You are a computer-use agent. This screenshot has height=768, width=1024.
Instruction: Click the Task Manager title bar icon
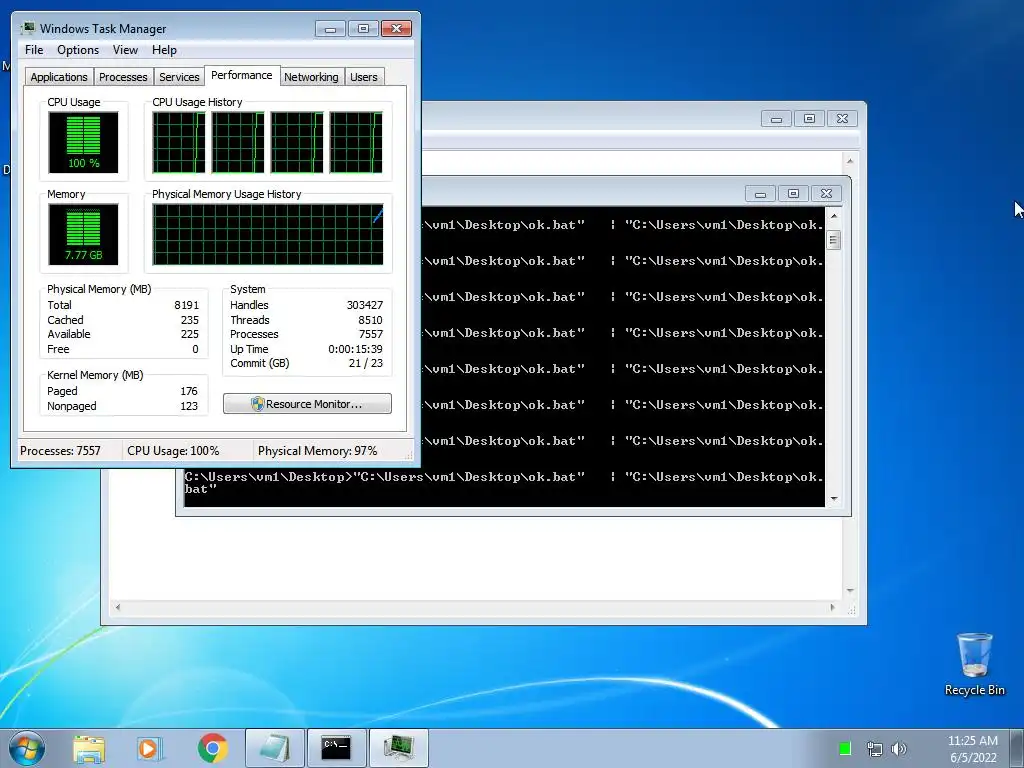tap(28, 28)
